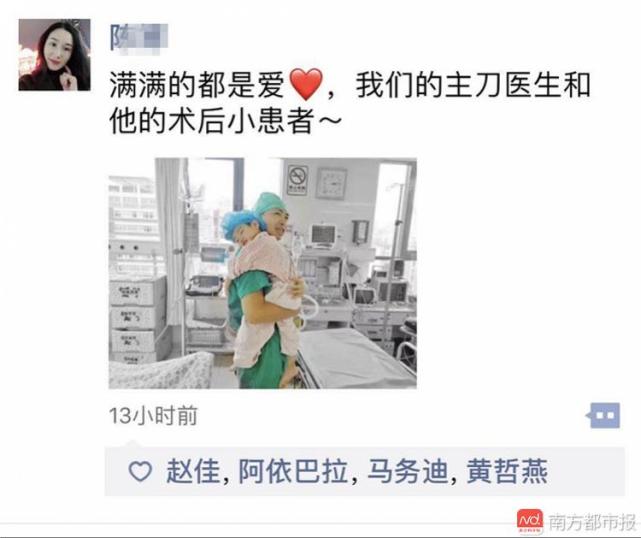Open the doctor holding child photo

262,273
